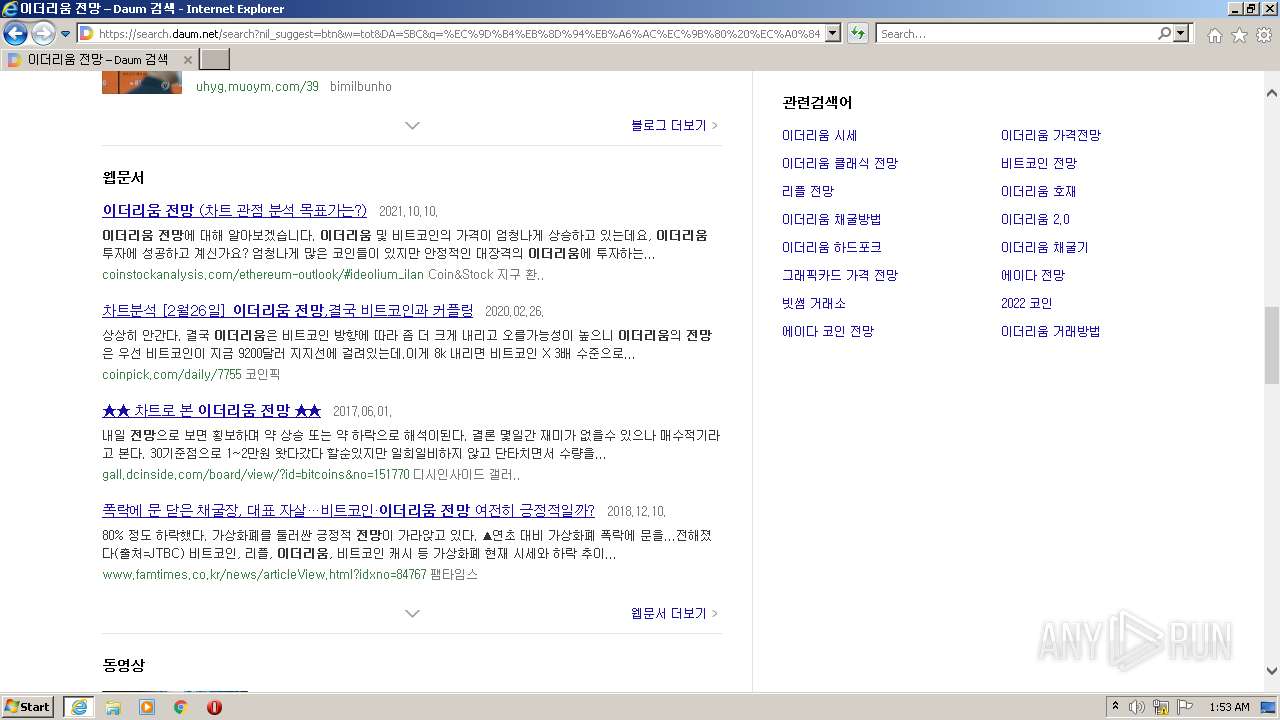Click the 블로그 더보기 link
The width and height of the screenshot is (1280, 720).
pyautogui.click(x=674, y=125)
